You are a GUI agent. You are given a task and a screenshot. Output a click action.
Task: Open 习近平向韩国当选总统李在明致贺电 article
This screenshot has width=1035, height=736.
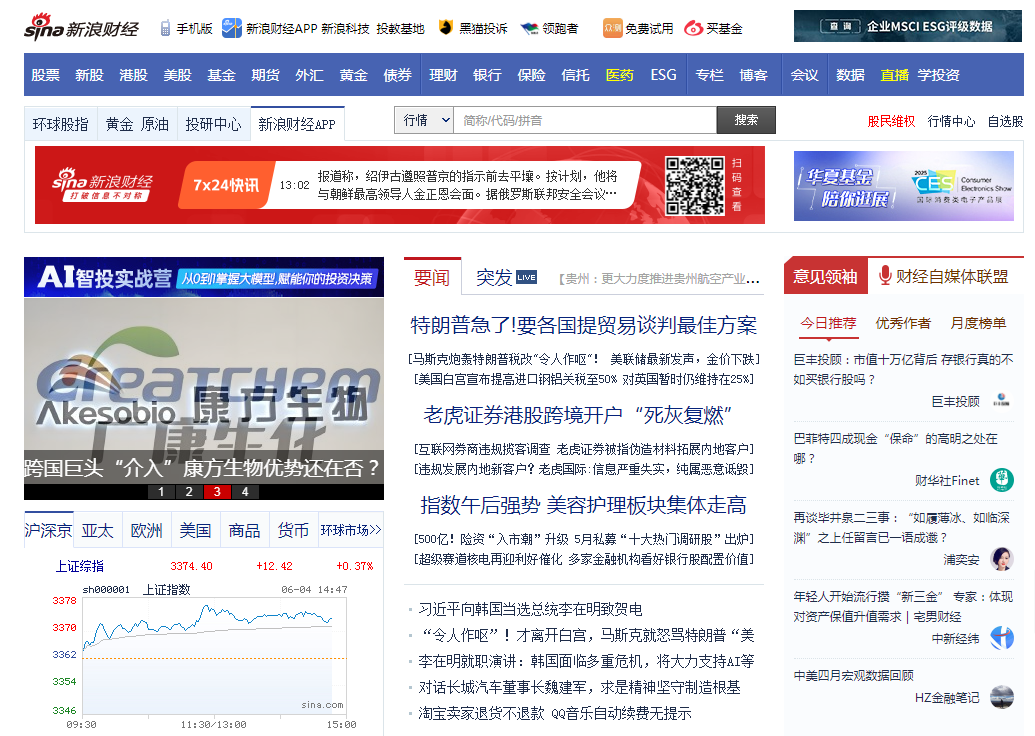(x=530, y=609)
